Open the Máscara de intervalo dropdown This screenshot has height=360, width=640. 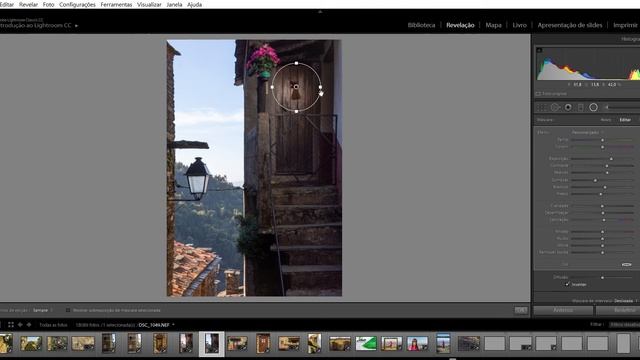point(625,301)
